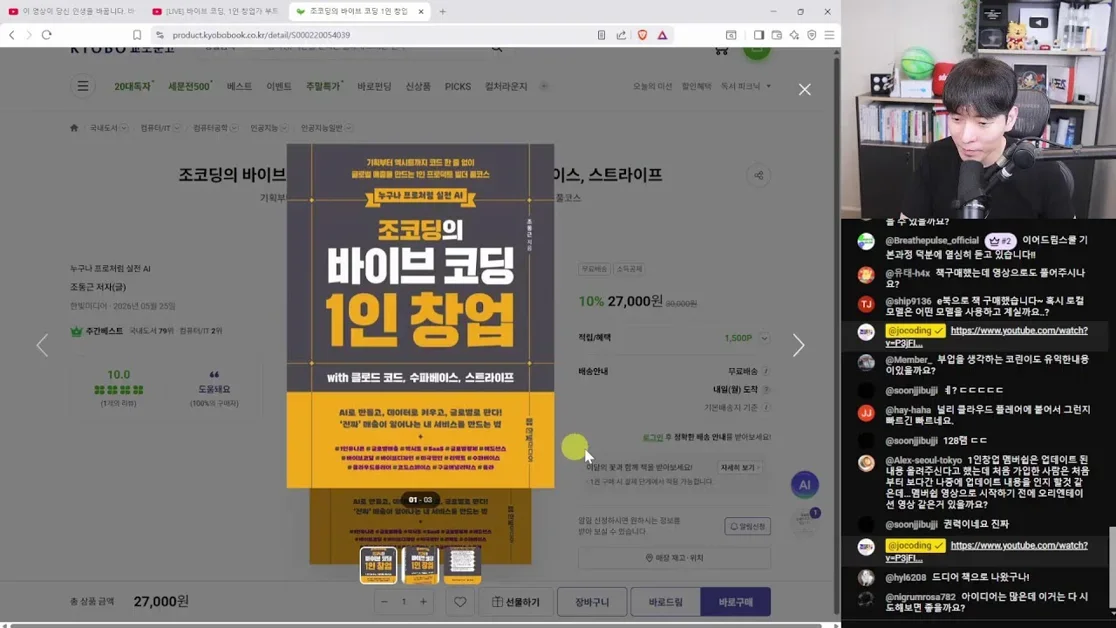
Task: Select the first cover thumbnail
Action: (378, 565)
